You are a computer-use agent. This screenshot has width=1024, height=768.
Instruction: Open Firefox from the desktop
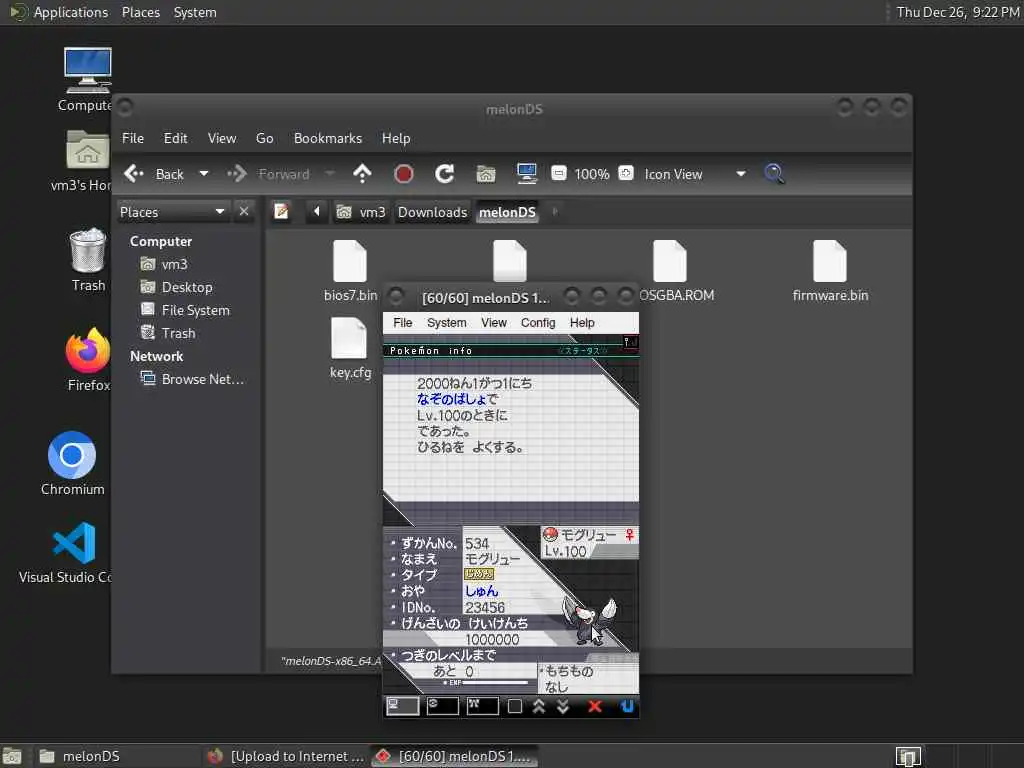click(x=88, y=360)
